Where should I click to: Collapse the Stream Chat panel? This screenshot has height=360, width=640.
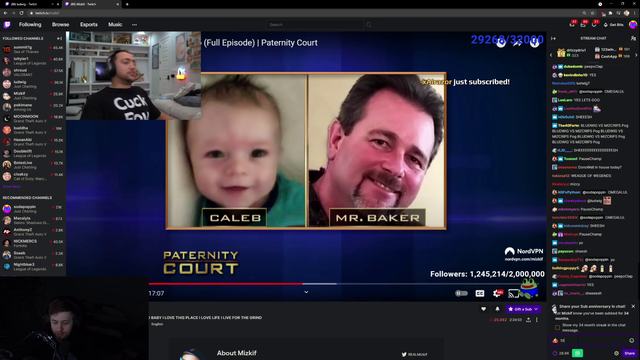tap(553, 38)
